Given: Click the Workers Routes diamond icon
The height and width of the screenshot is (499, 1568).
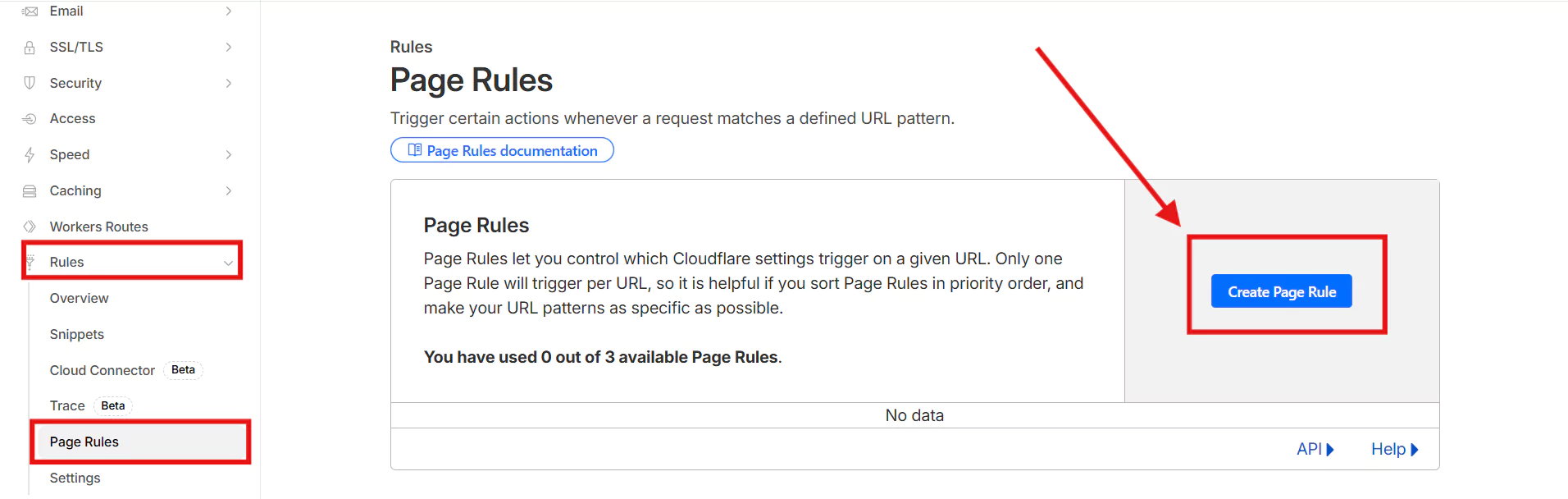Looking at the screenshot, I should 30,227.
